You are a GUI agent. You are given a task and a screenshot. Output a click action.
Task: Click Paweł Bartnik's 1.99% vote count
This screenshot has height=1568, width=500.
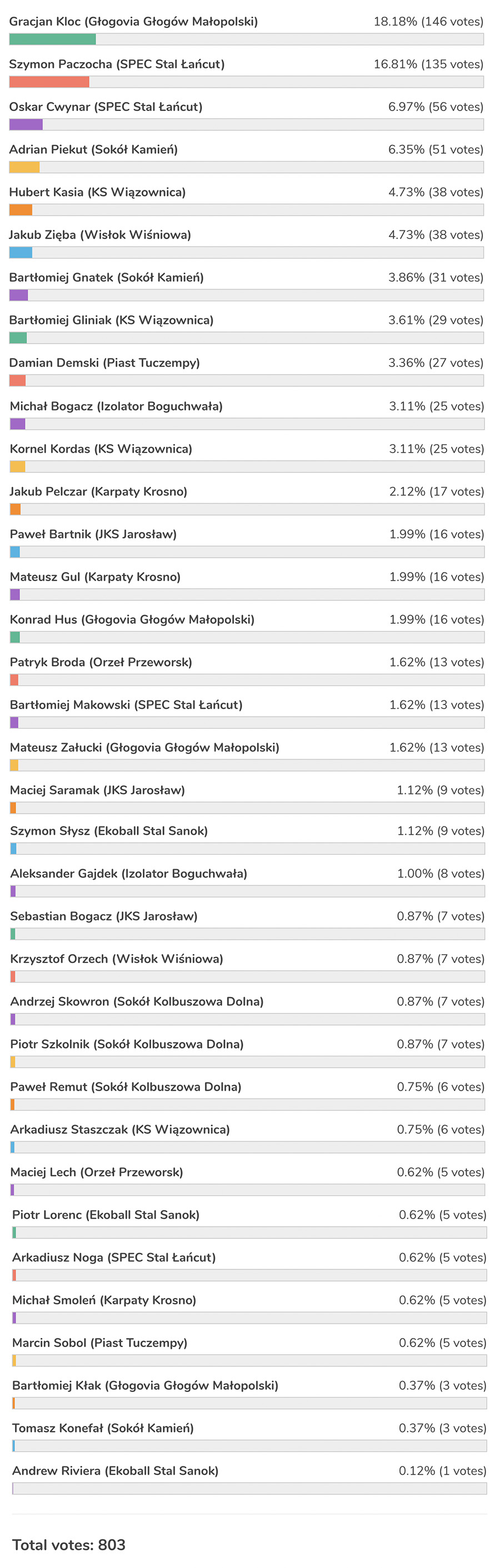[437, 535]
